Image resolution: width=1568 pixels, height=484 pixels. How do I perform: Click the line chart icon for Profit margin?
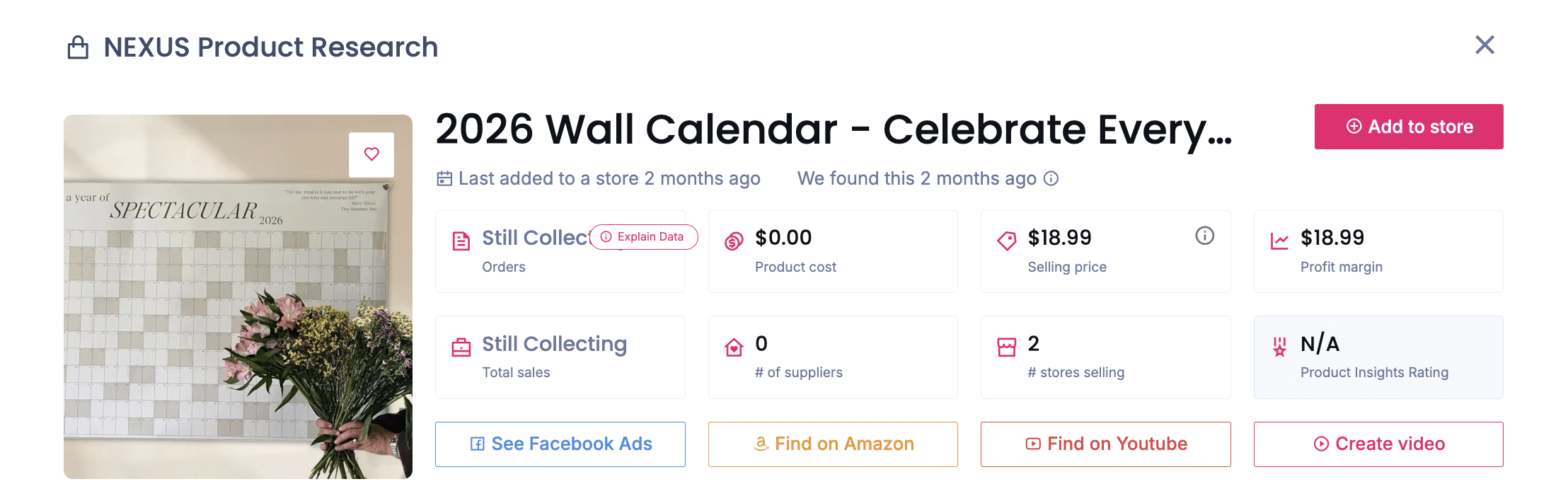coord(1280,240)
